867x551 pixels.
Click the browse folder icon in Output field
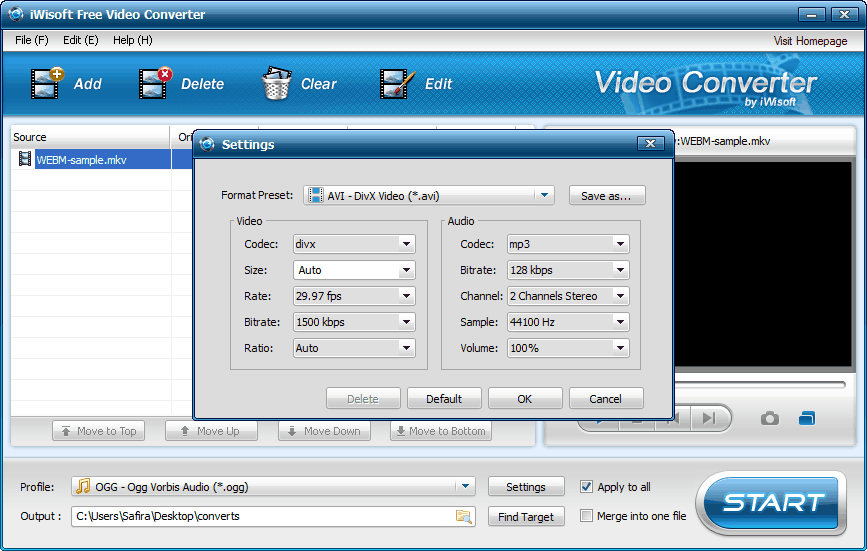(x=463, y=516)
